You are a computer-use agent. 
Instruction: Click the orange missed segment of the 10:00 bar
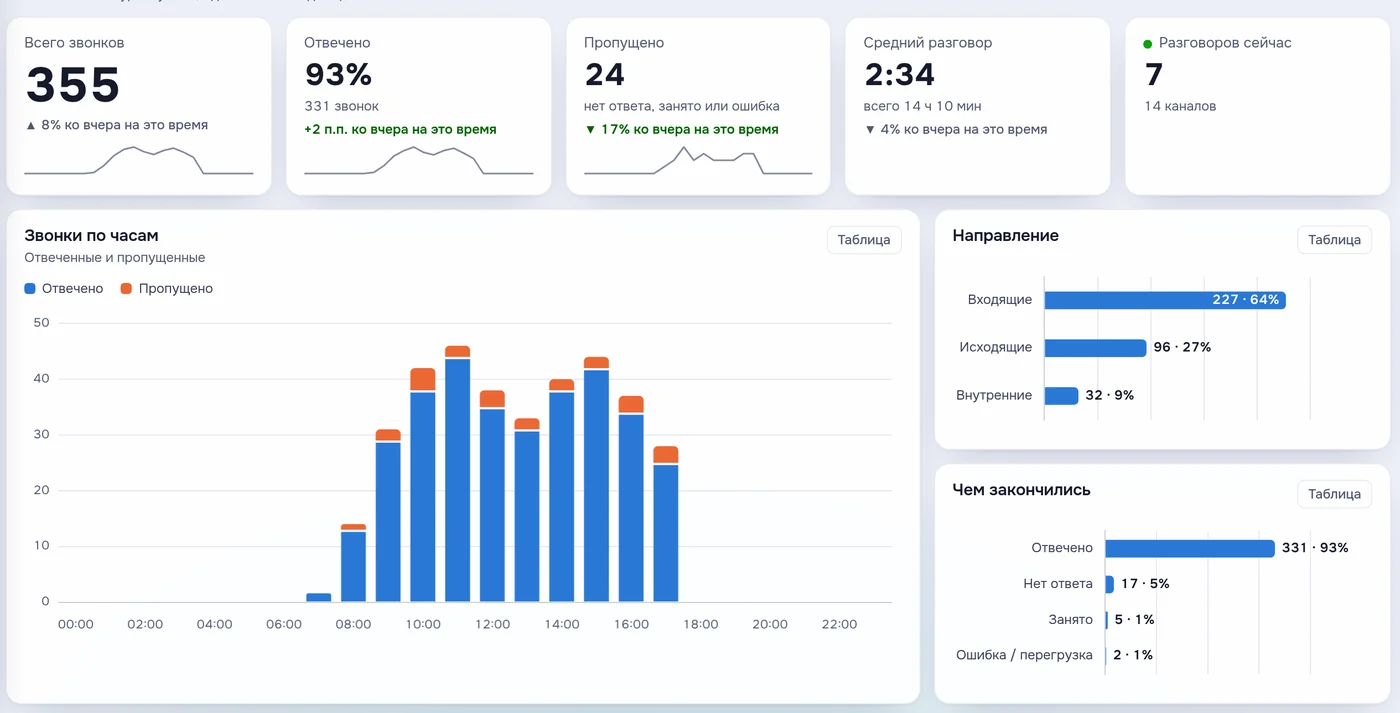point(423,379)
